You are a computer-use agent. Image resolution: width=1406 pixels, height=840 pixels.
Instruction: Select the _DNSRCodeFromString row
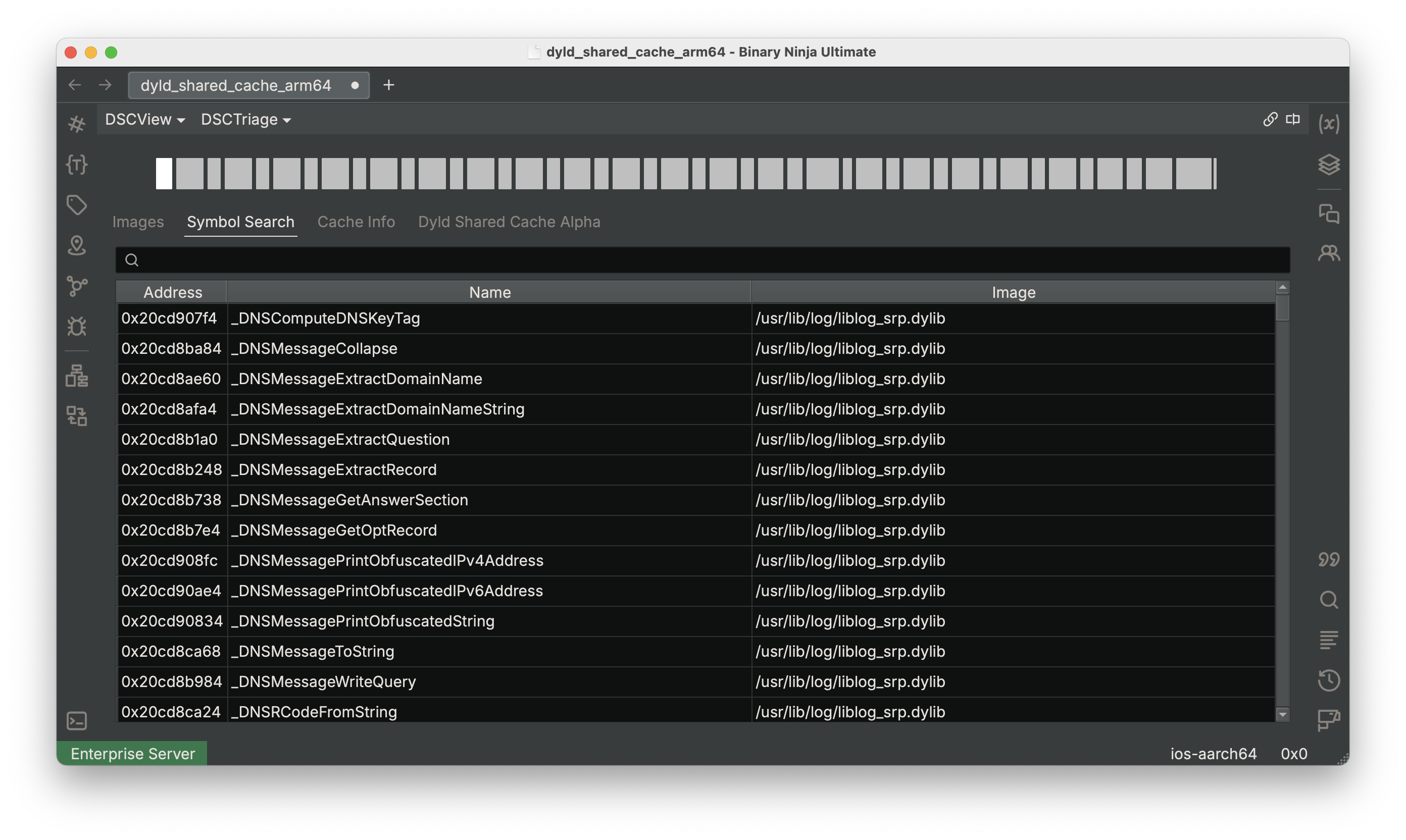click(x=695, y=710)
